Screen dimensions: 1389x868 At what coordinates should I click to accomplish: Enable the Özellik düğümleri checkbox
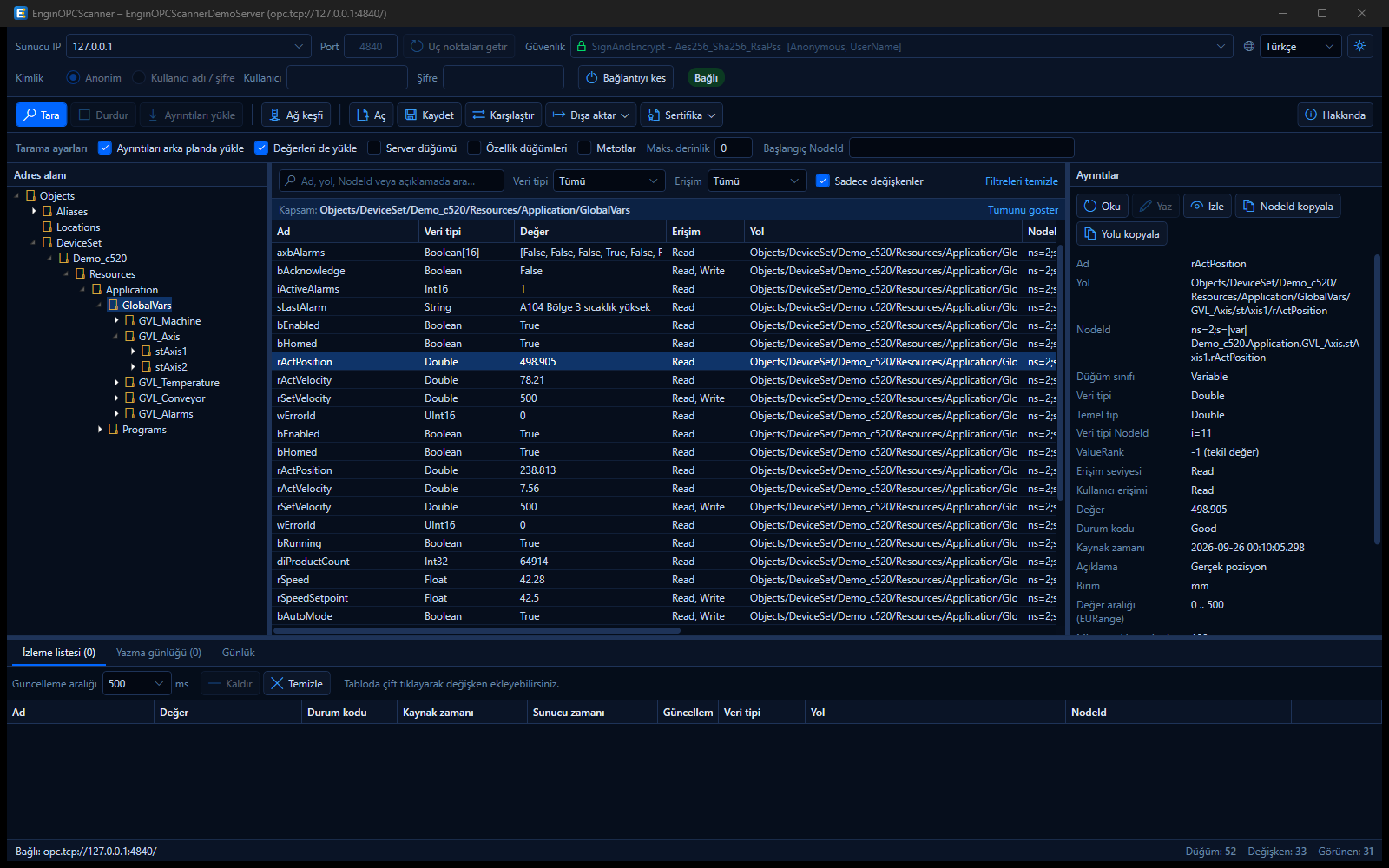(474, 148)
